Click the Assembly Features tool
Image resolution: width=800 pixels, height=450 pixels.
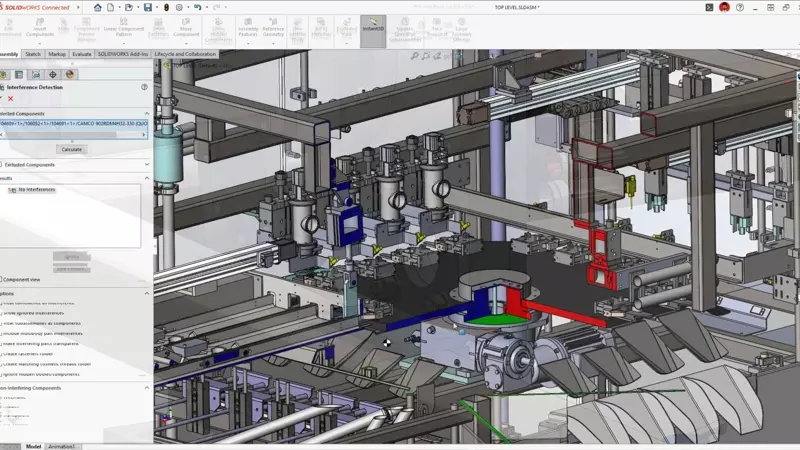coord(248,28)
